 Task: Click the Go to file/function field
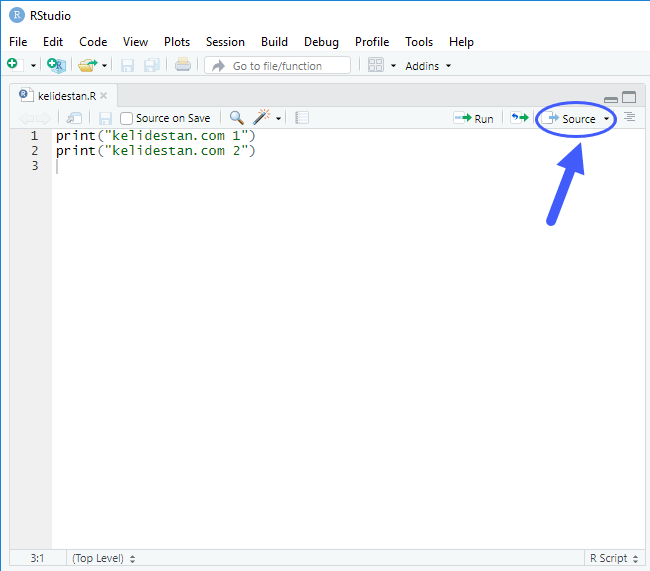tap(277, 66)
